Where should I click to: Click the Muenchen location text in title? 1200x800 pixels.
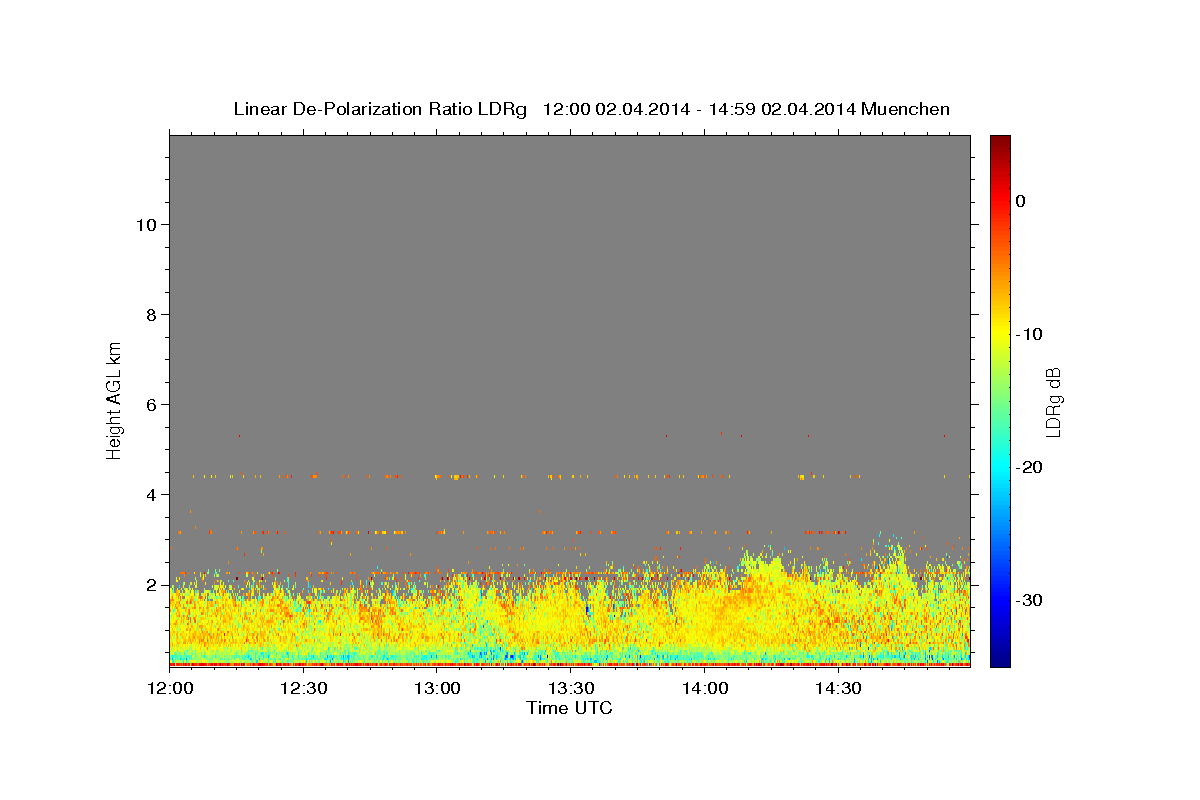click(x=906, y=109)
